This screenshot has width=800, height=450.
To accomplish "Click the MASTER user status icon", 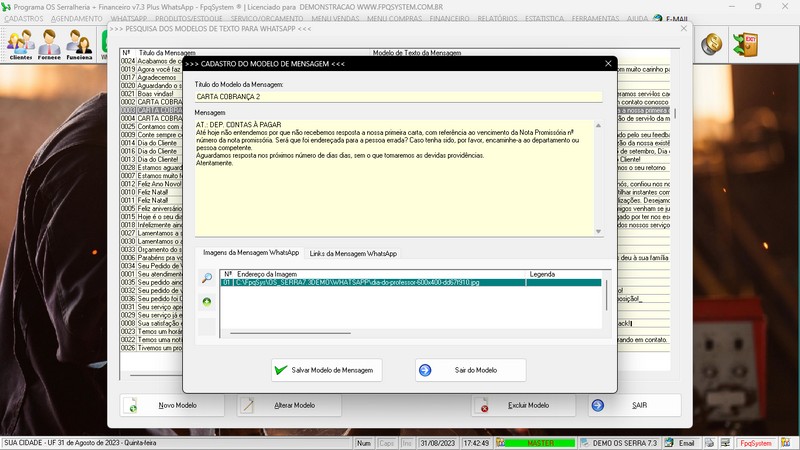I will coord(501,443).
